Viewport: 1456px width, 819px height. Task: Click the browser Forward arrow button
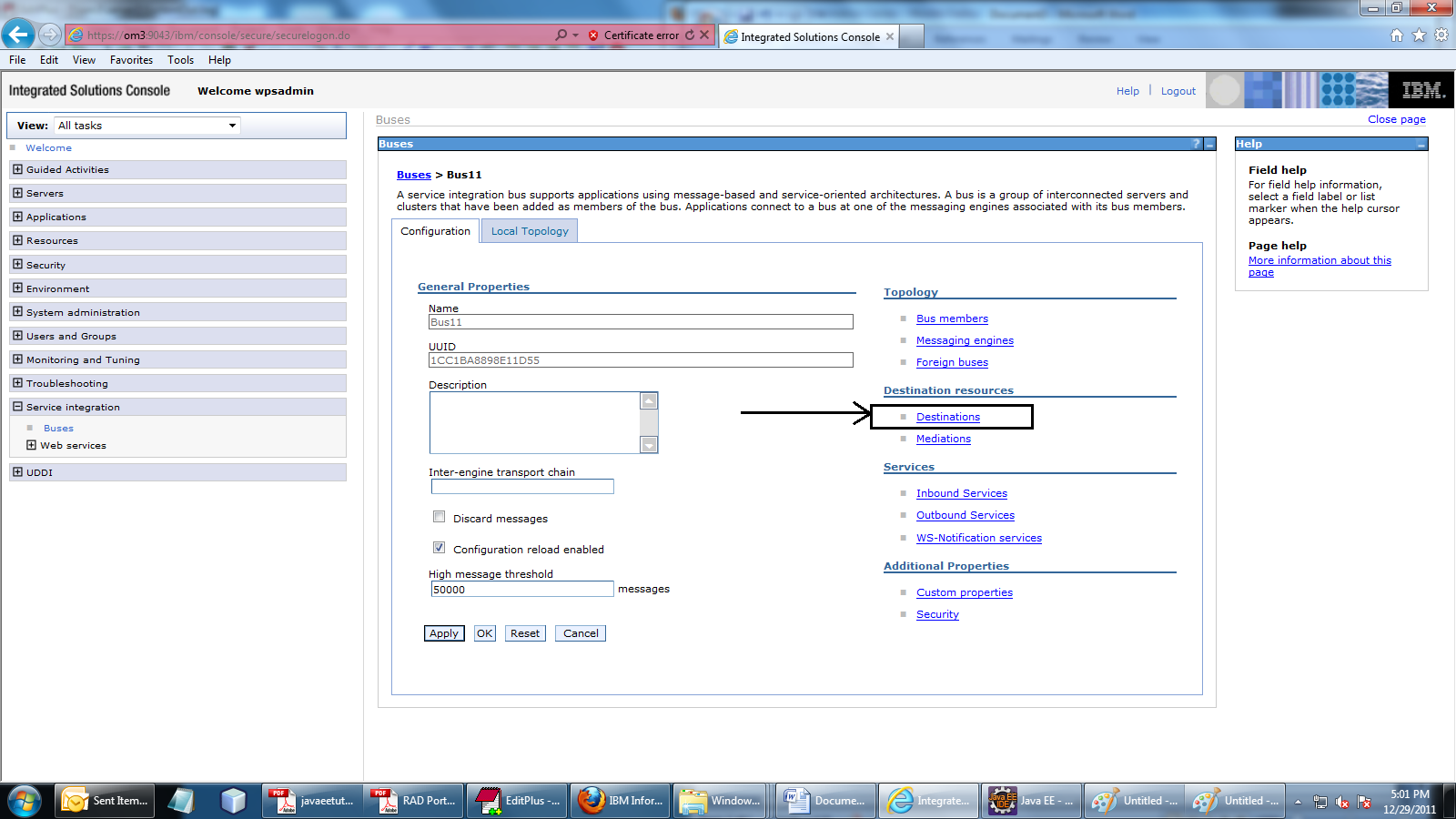tap(50, 35)
